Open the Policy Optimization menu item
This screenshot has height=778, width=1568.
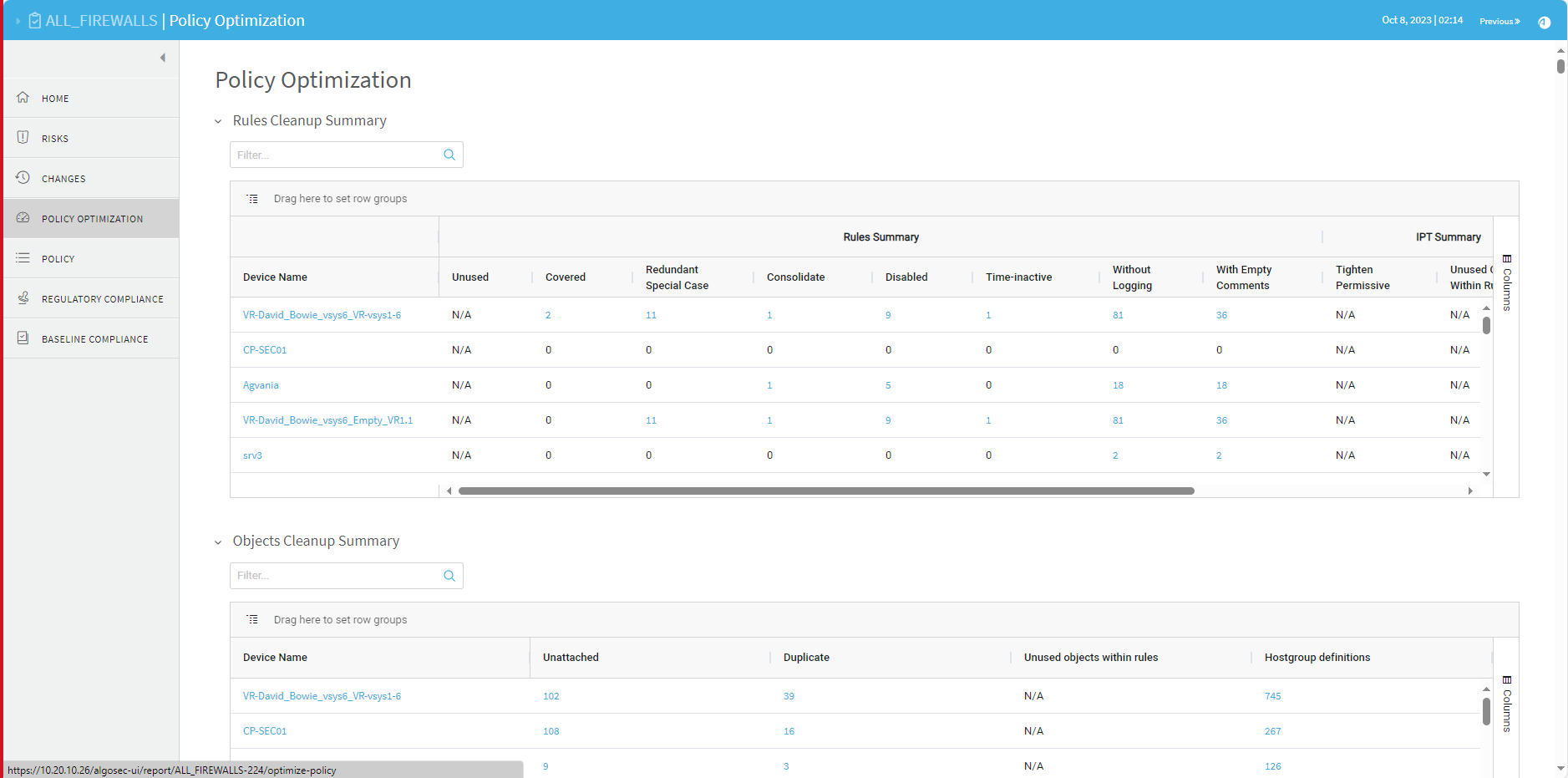[92, 219]
